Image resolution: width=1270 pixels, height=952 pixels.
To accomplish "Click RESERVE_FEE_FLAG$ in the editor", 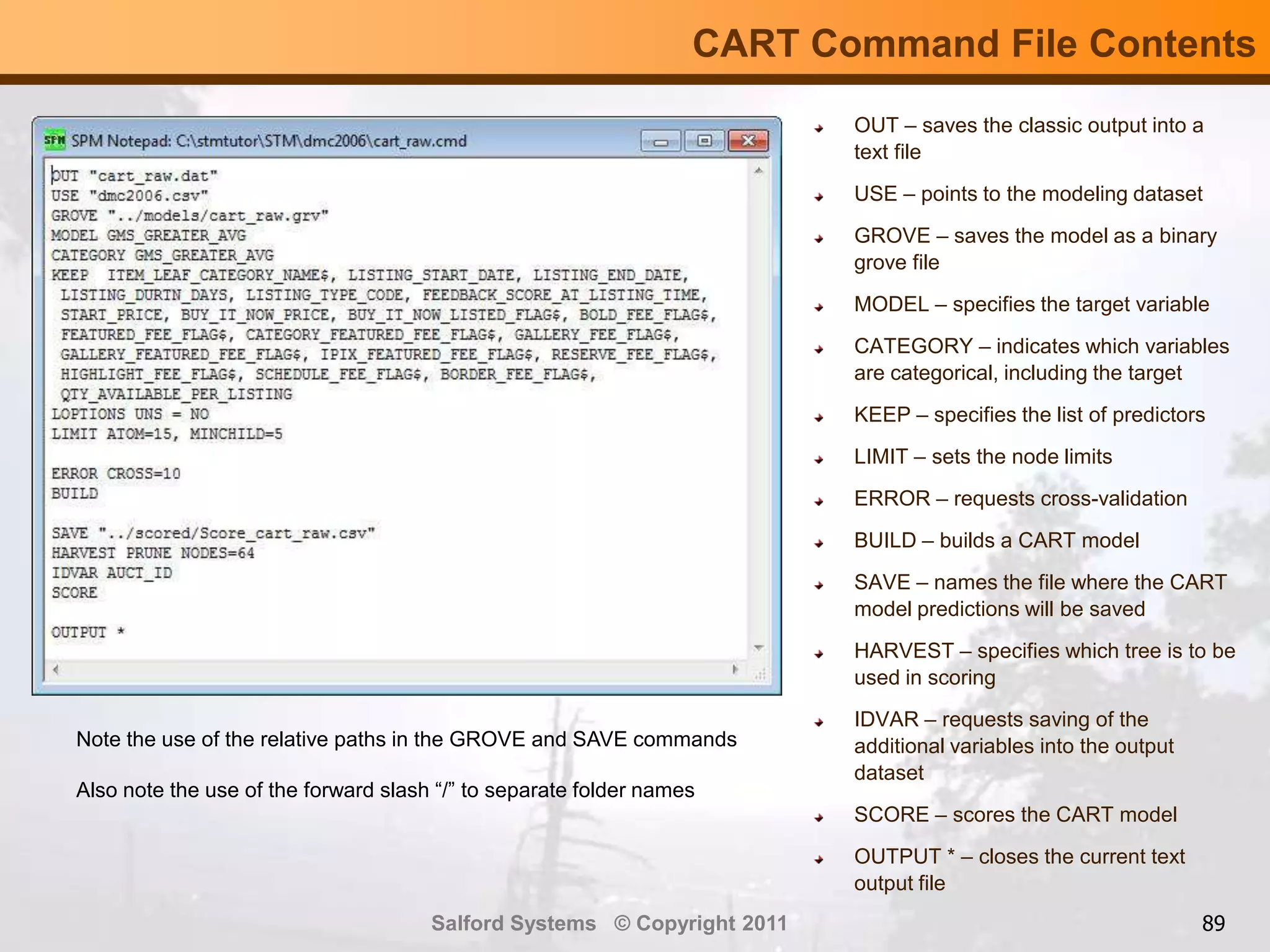I will click(x=631, y=355).
